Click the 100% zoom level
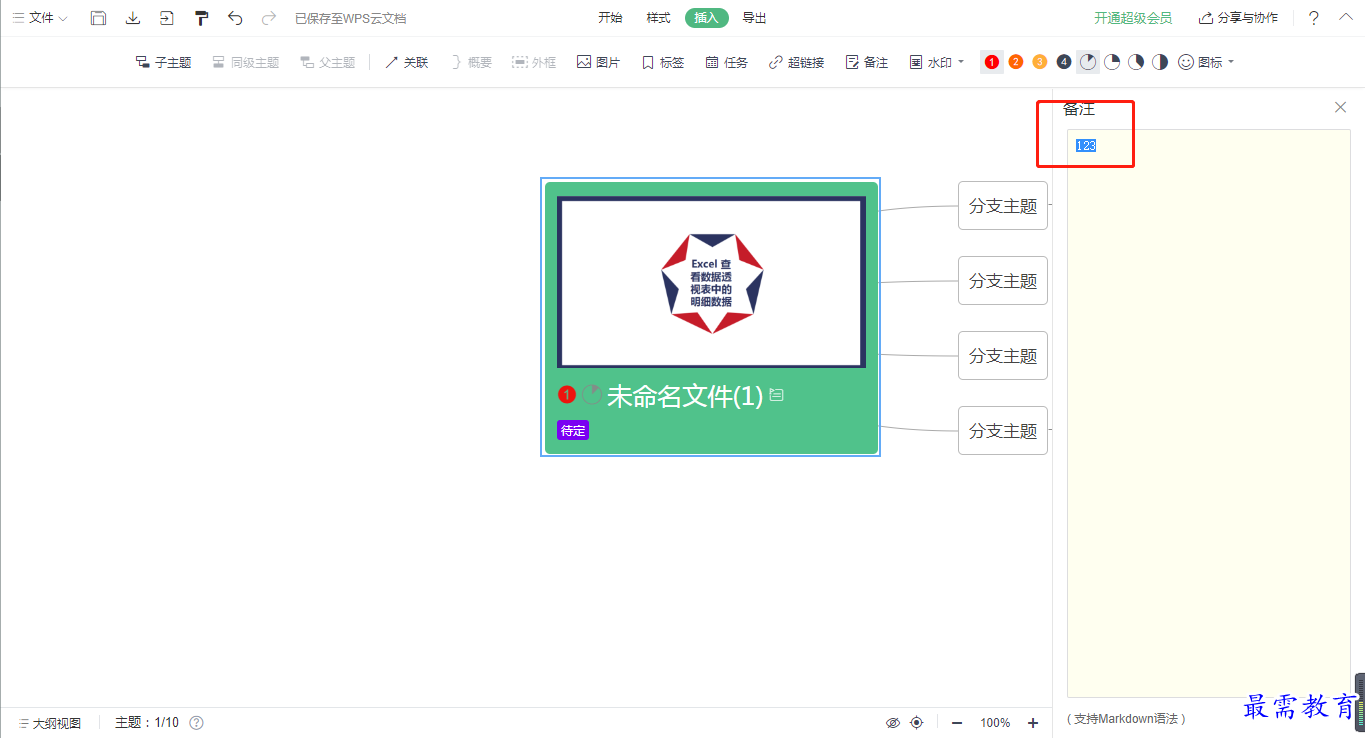 click(x=995, y=723)
